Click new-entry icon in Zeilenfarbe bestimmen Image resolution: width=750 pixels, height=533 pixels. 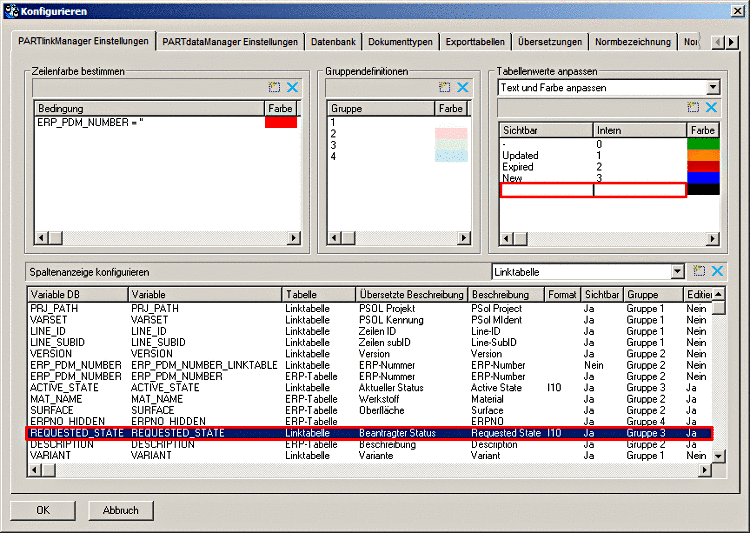[x=274, y=87]
